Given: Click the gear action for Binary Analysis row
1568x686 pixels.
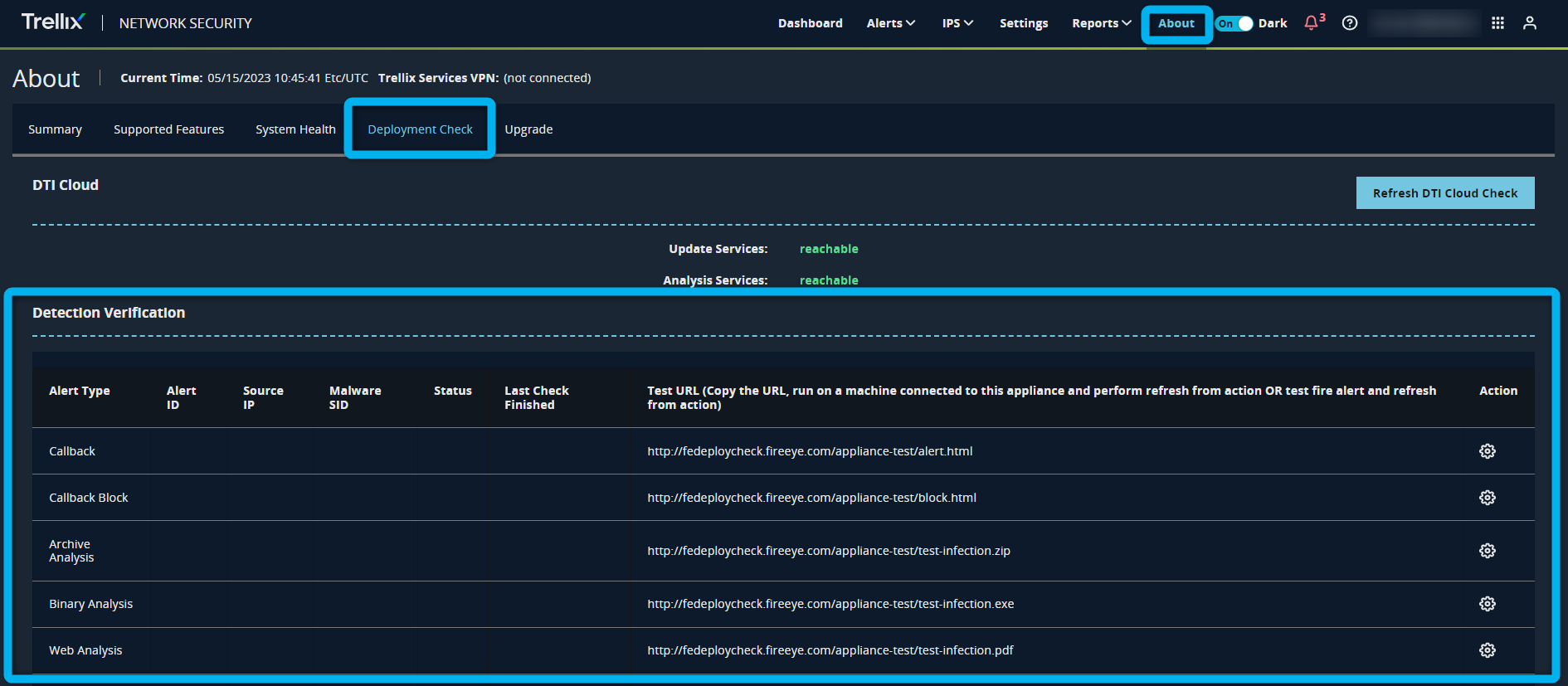Looking at the screenshot, I should (x=1488, y=604).
